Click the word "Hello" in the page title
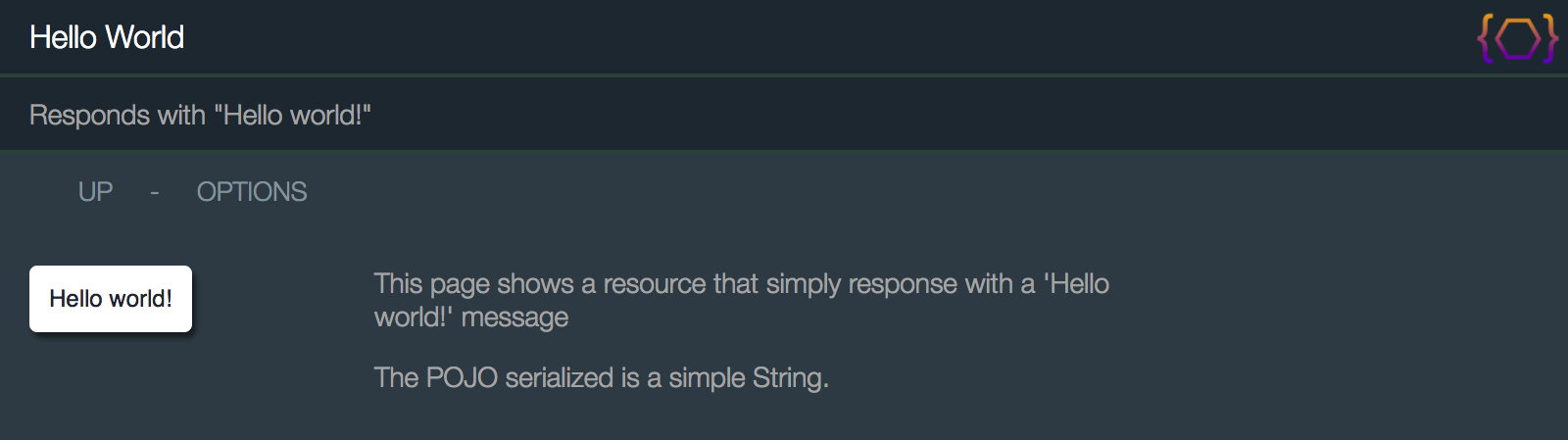 (64, 37)
